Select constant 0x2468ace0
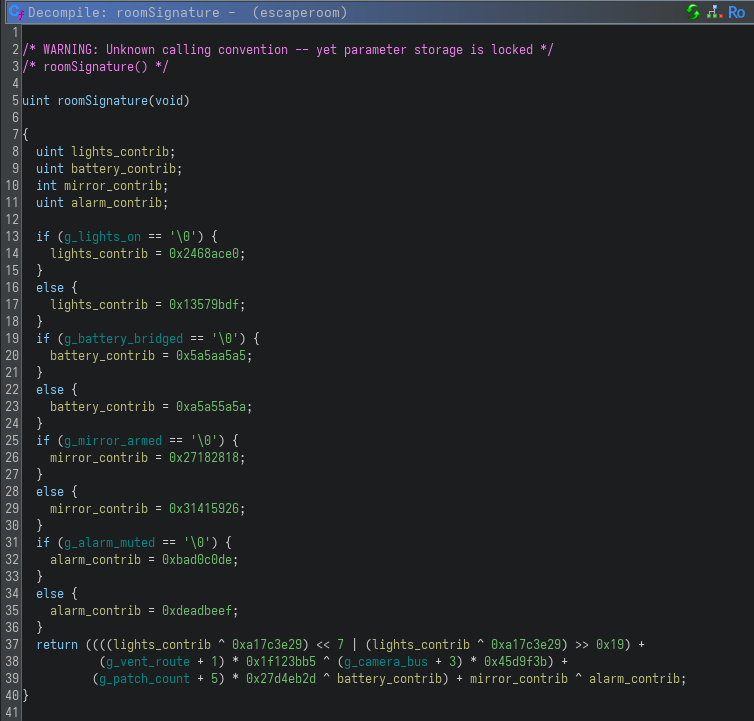Image resolution: width=754 pixels, height=721 pixels. click(x=204, y=253)
